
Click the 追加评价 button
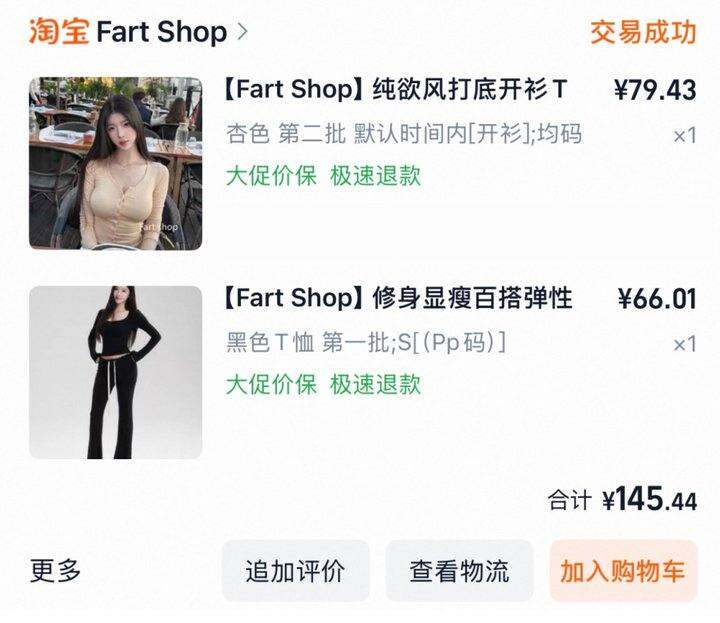coord(296,571)
